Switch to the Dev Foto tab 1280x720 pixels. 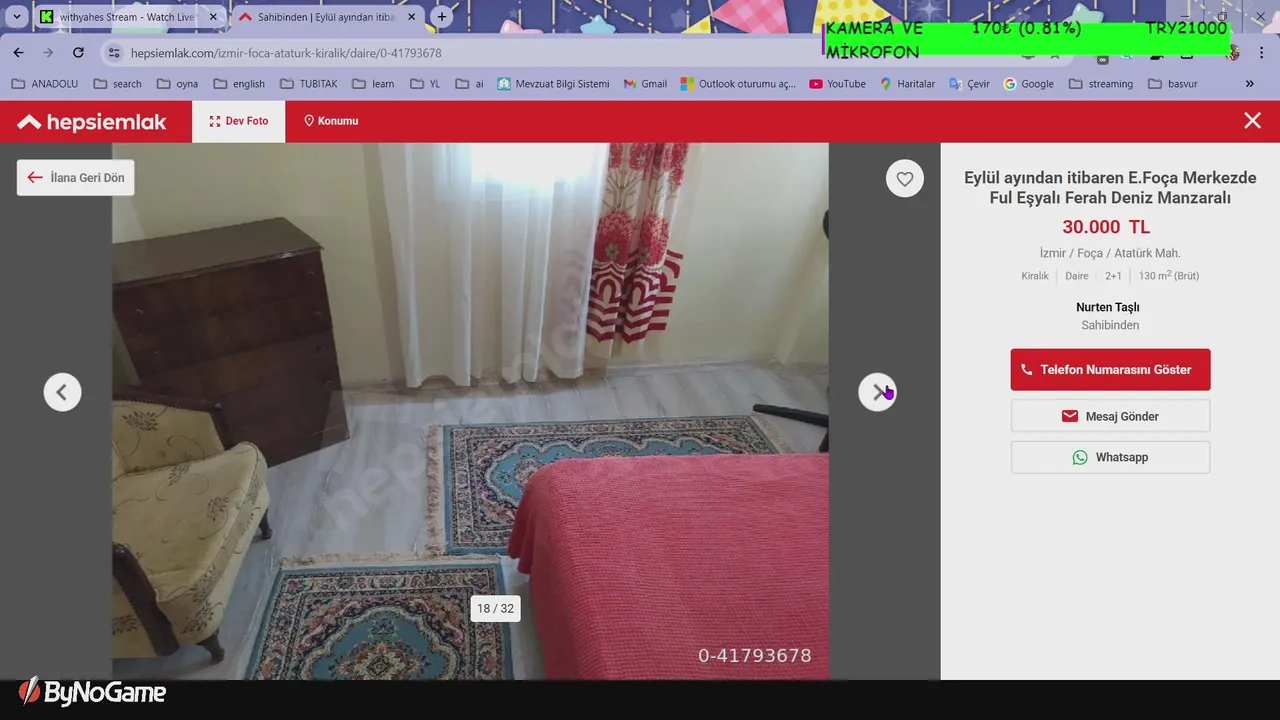[239, 121]
